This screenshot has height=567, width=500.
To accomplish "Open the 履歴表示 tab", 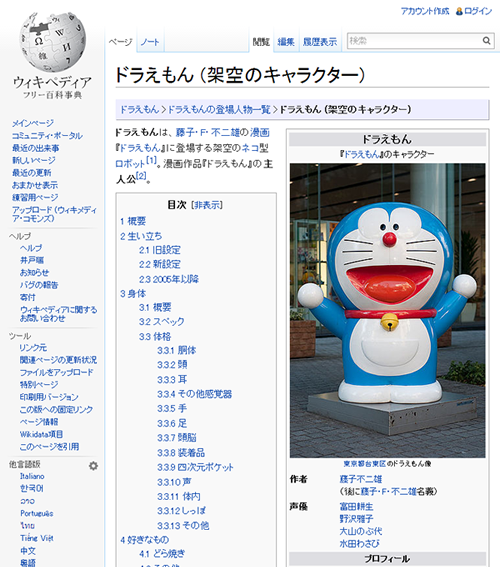I will pos(320,42).
